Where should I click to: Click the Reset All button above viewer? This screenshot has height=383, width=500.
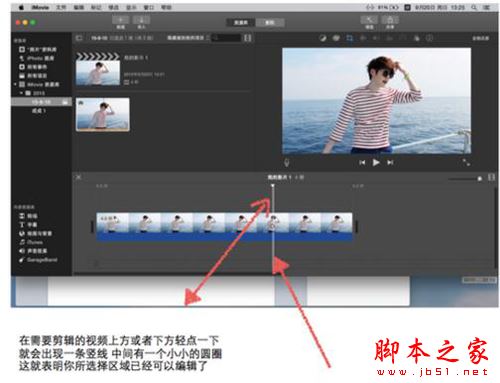(x=480, y=38)
